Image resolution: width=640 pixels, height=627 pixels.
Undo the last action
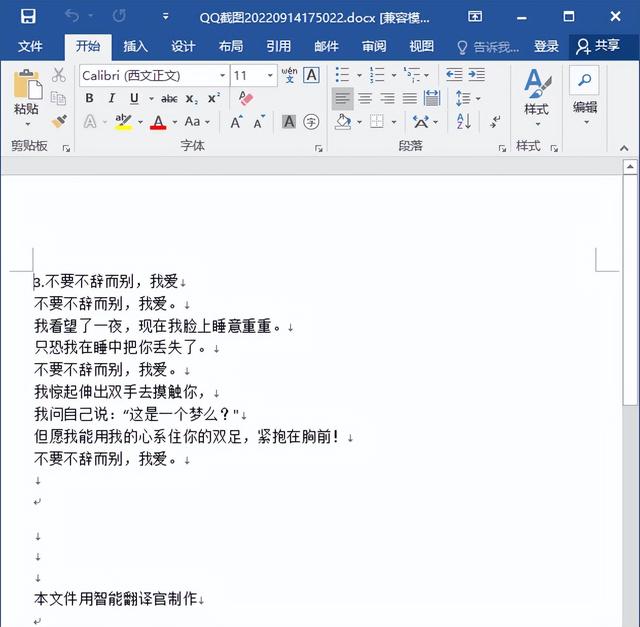pyautogui.click(x=72, y=17)
